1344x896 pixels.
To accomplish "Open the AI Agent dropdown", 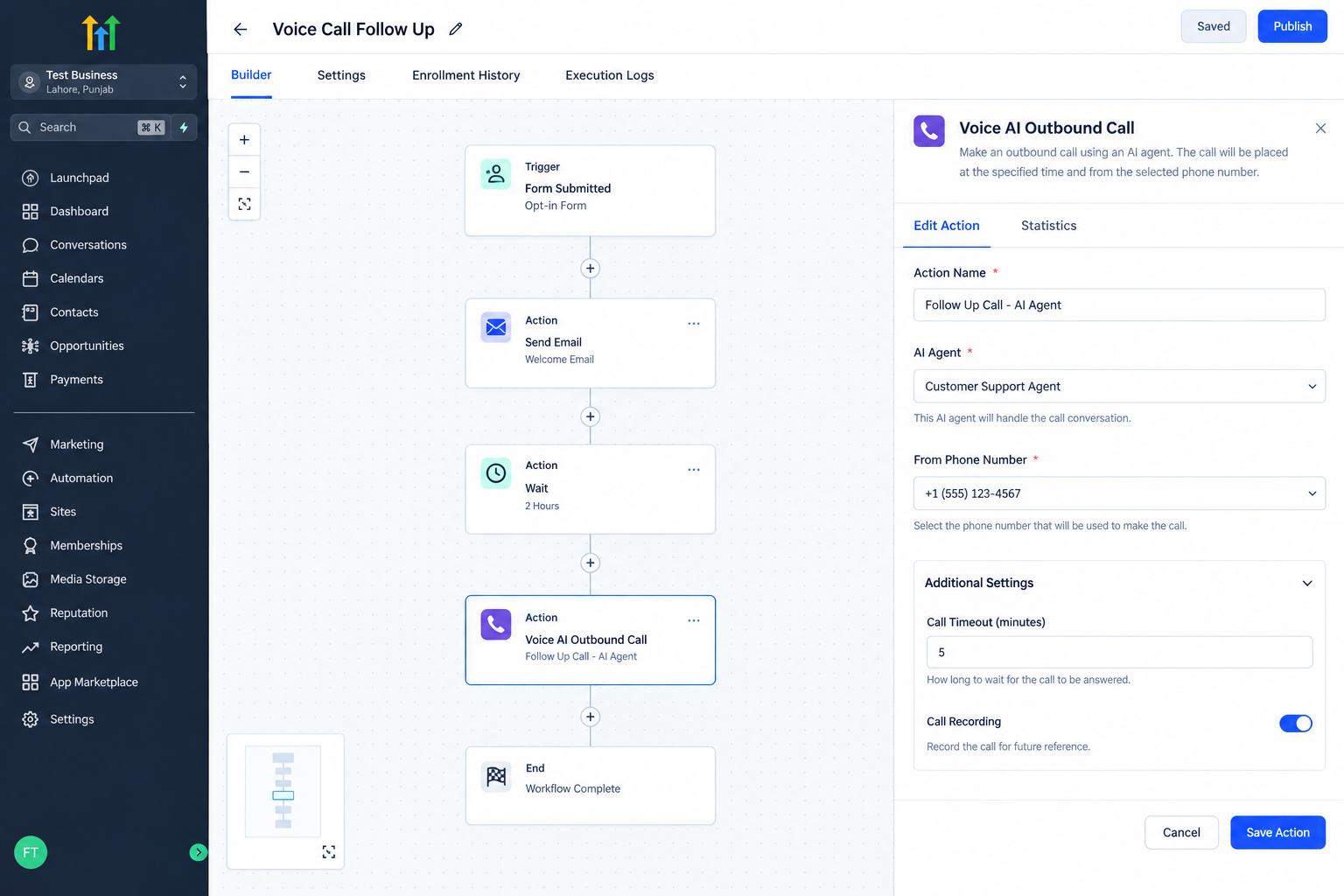I will pos(1119,386).
